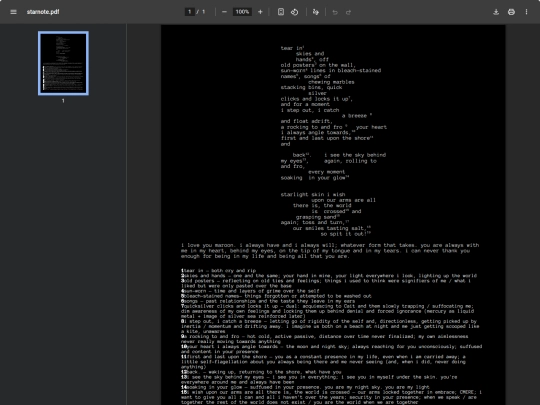
Task: Zoom in with the plus button
Action: pyautogui.click(x=260, y=12)
